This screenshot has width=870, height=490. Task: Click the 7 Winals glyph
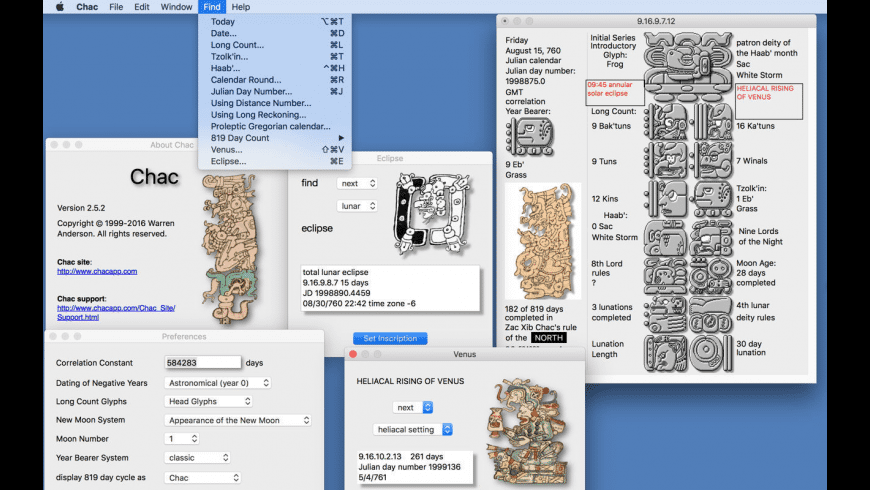point(712,159)
